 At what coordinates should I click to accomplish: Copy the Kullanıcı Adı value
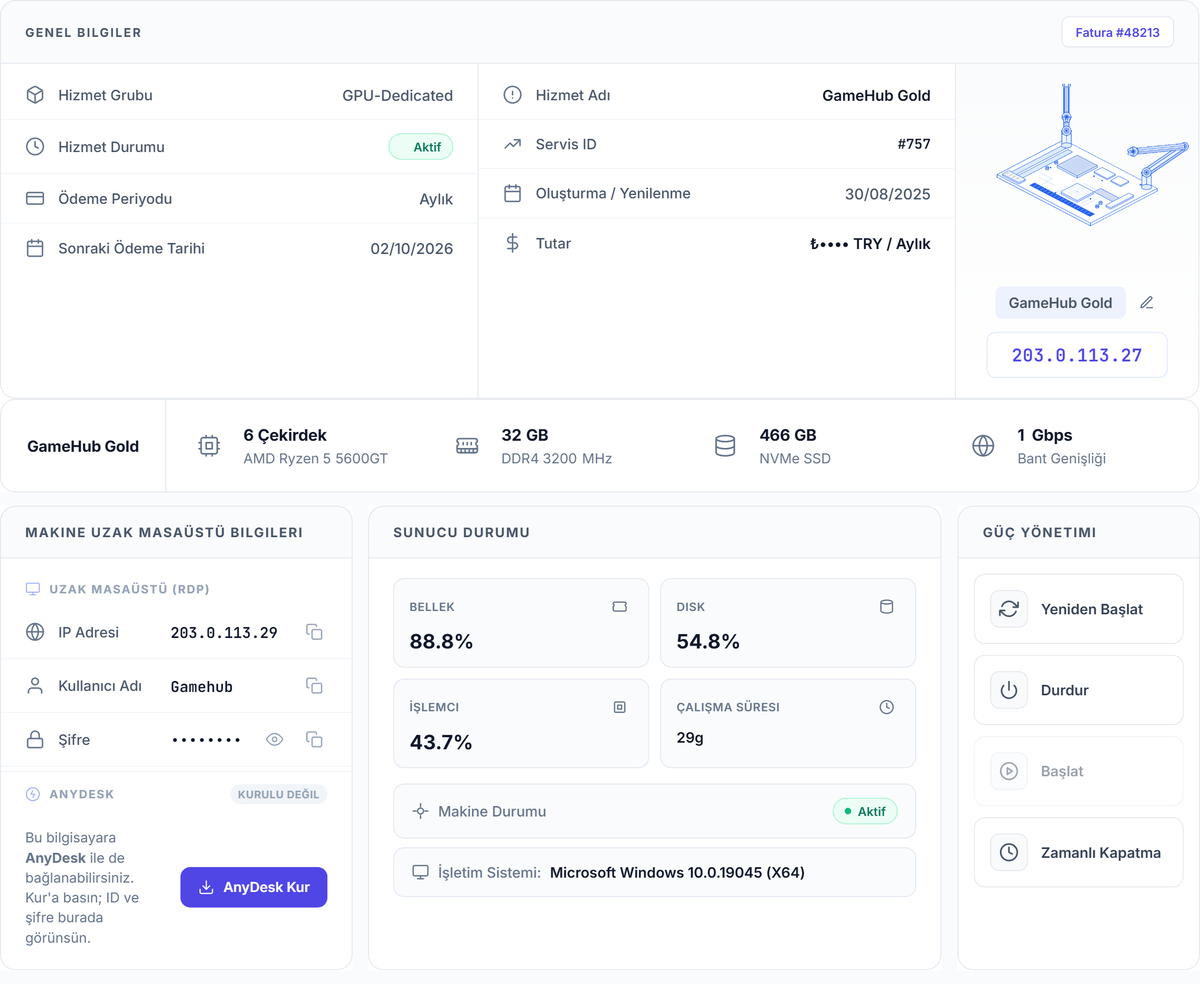click(314, 686)
